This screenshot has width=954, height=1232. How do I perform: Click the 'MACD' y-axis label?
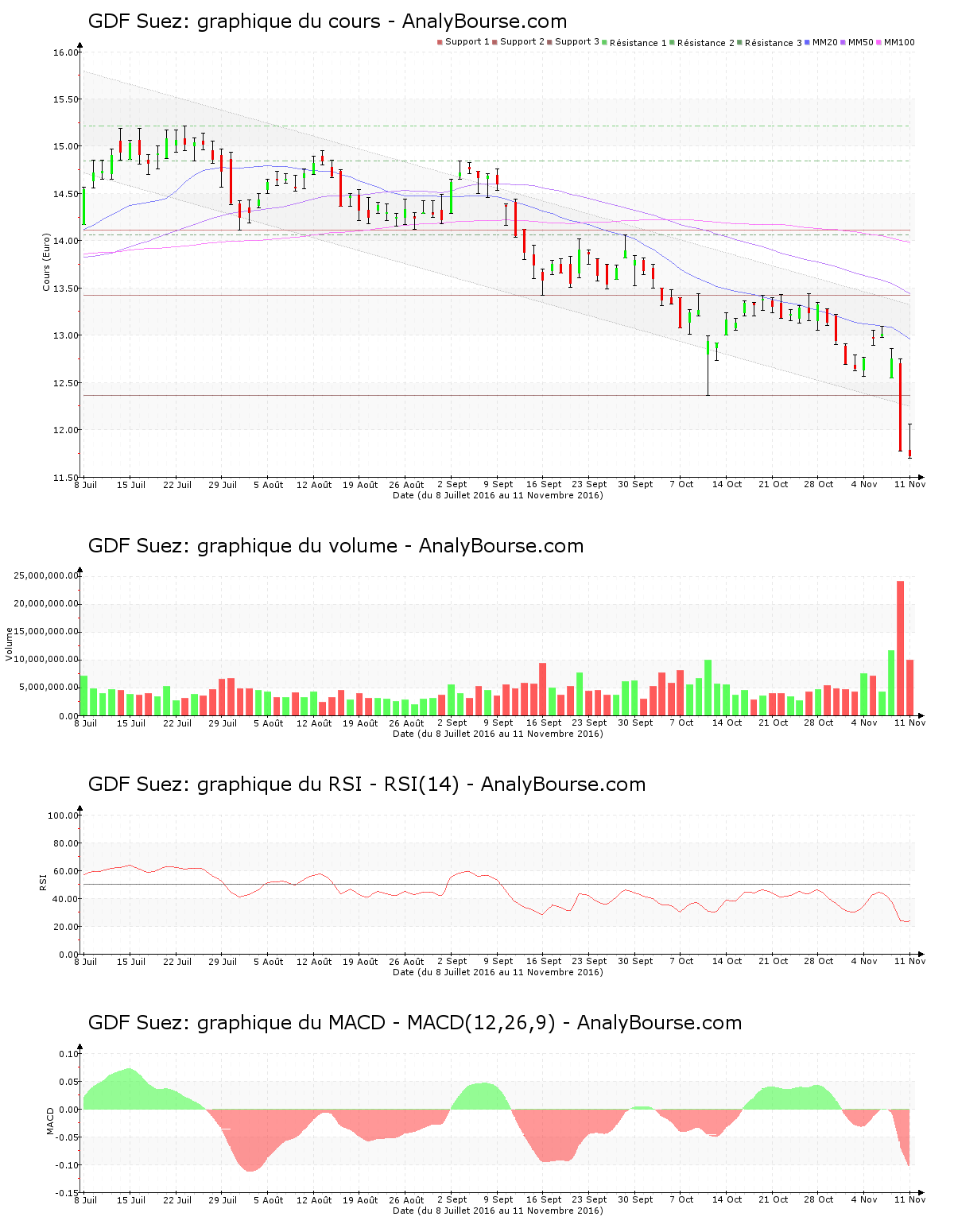pyautogui.click(x=50, y=1121)
